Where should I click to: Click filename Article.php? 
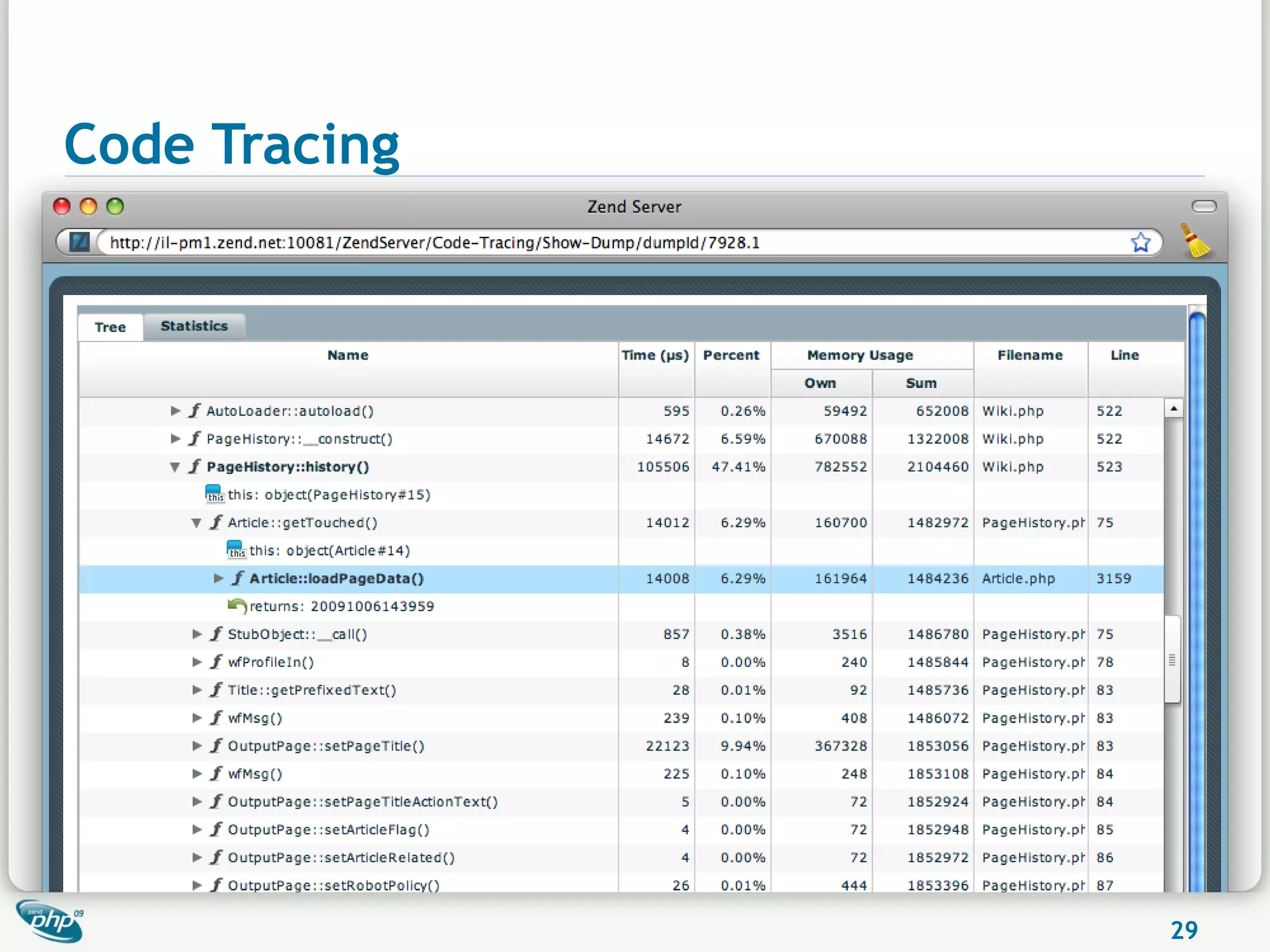pos(1018,578)
